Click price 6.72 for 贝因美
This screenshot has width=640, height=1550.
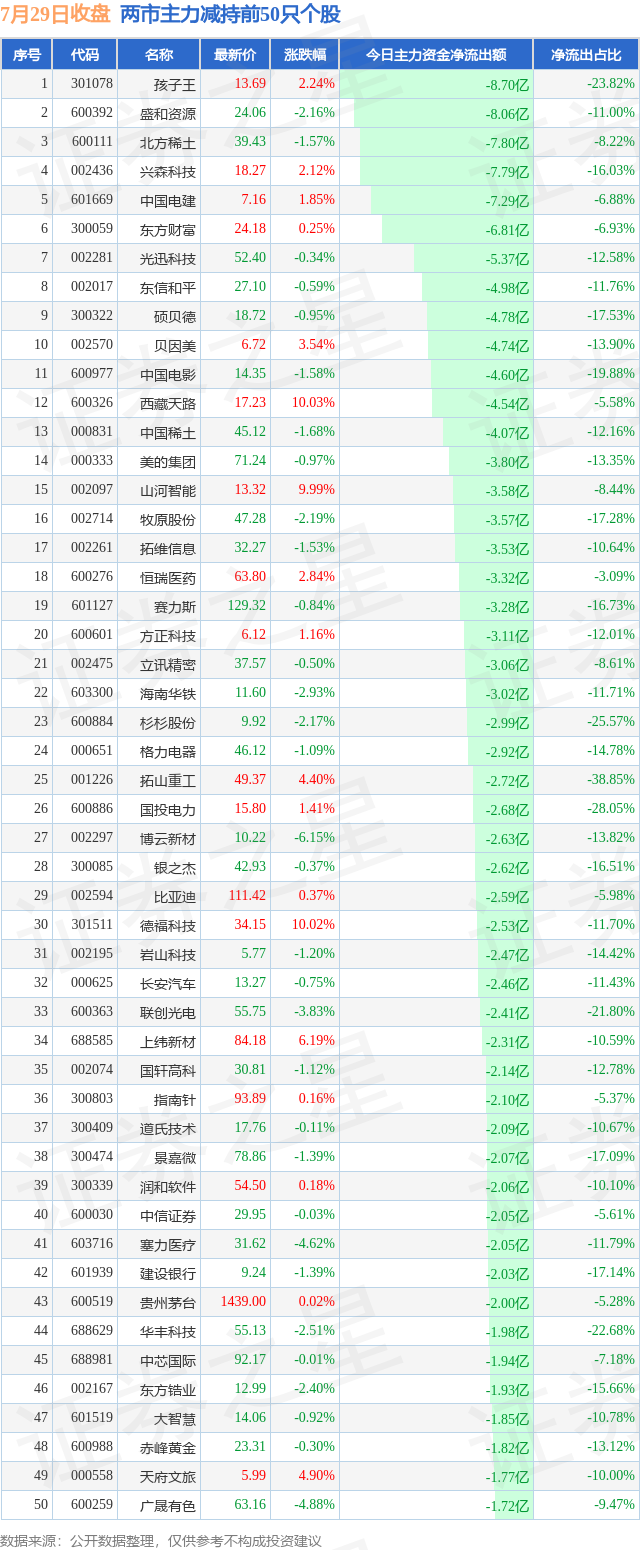[x=253, y=345]
